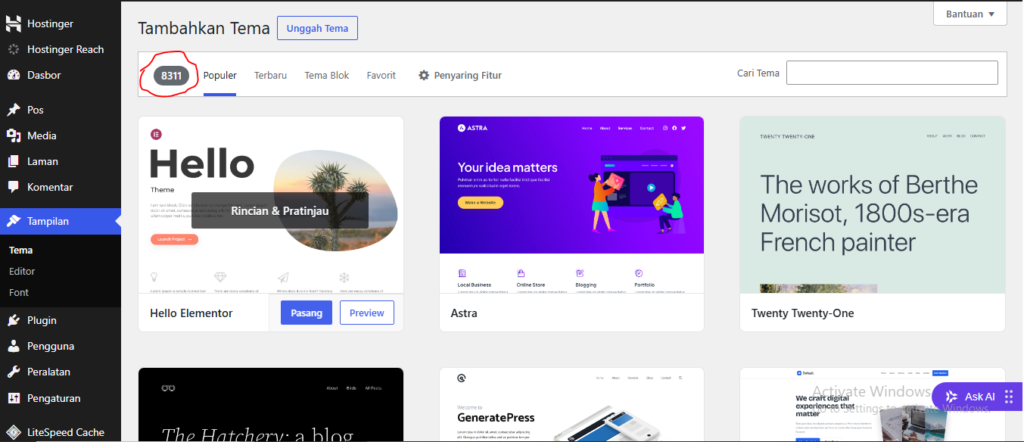Click the Astra theme name
1024x442 pixels.
(x=464, y=313)
